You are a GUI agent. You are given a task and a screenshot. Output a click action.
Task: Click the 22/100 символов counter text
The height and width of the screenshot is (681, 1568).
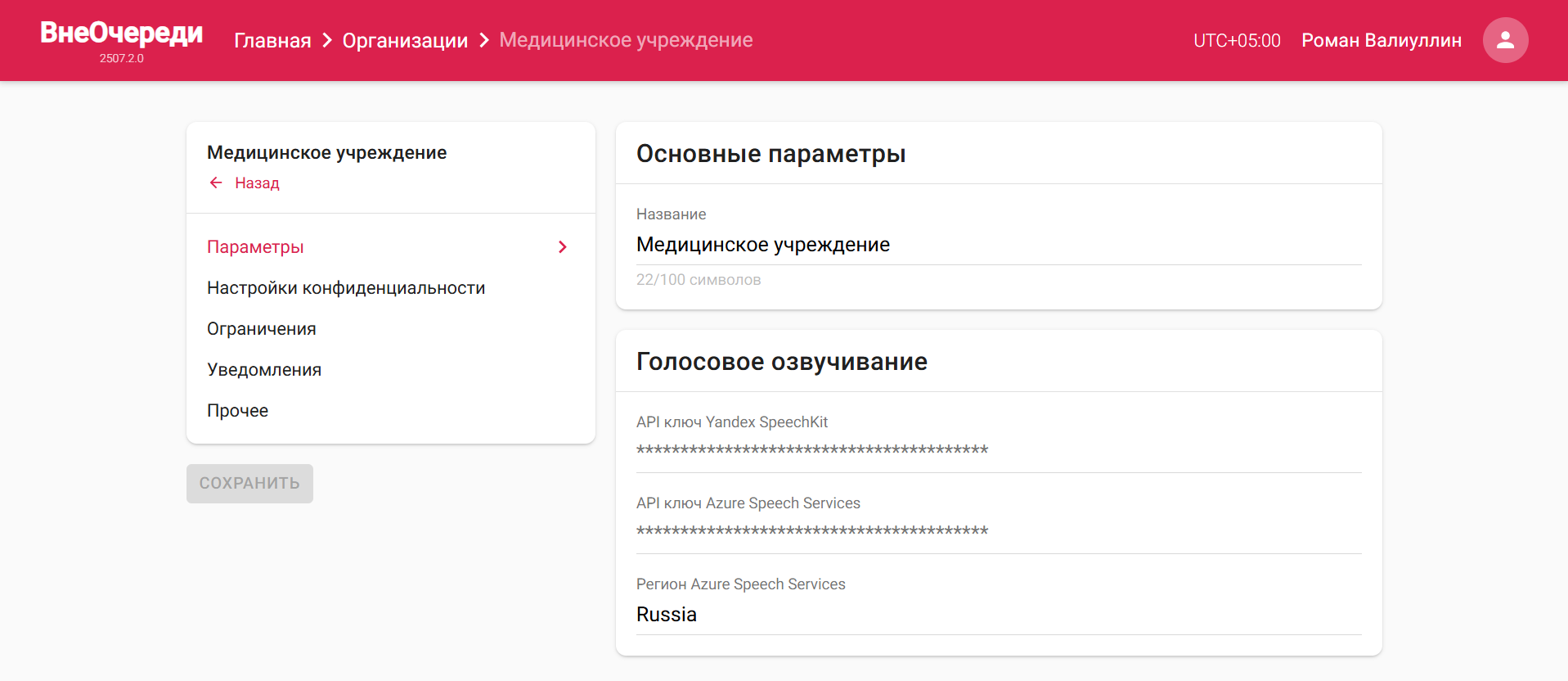coord(699,280)
